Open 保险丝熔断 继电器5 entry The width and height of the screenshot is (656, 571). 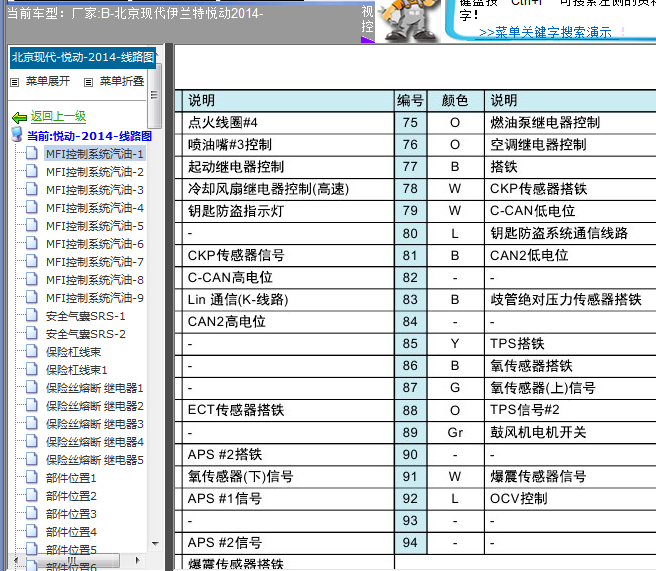point(95,460)
